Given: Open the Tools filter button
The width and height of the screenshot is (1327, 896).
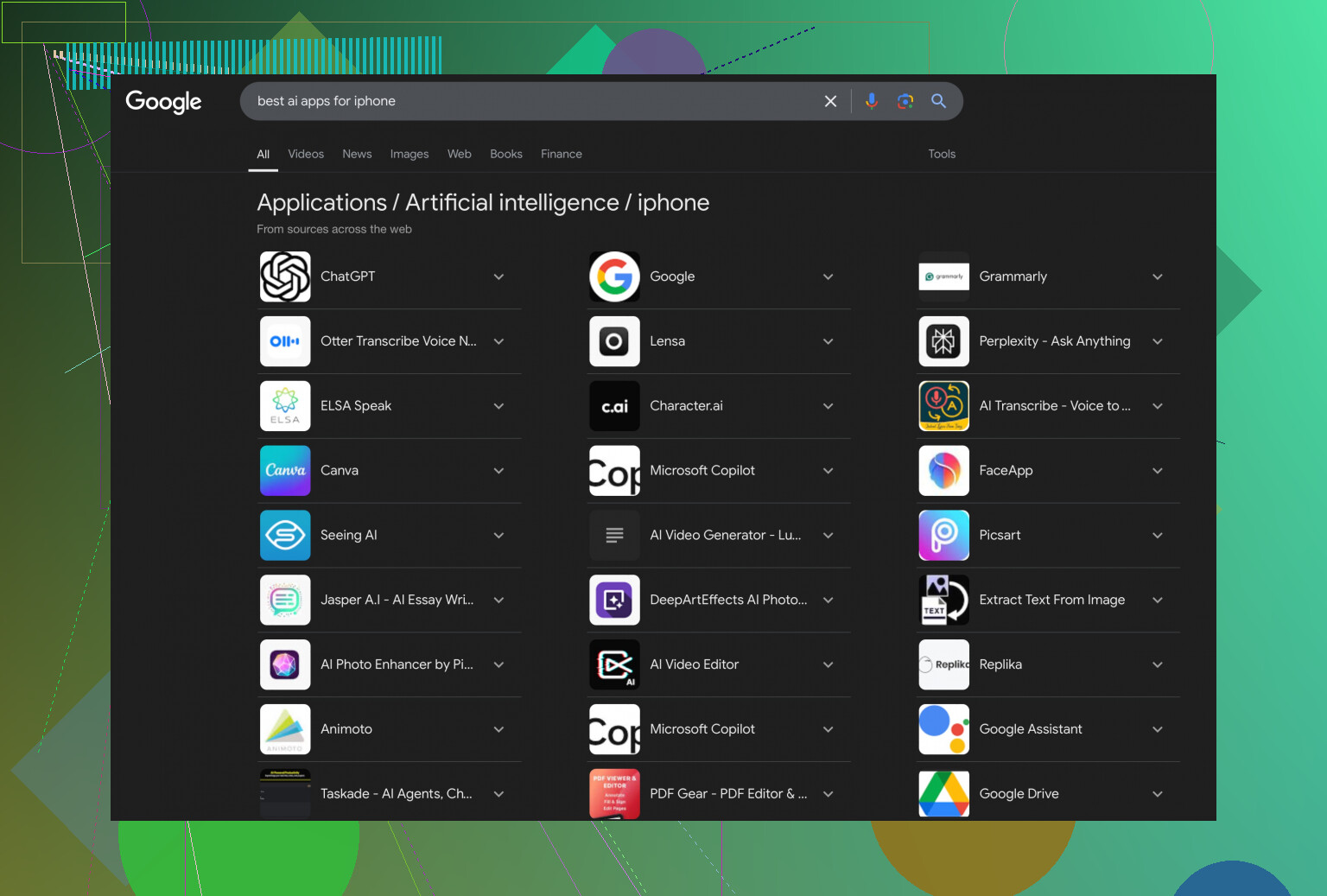Looking at the screenshot, I should pos(941,154).
